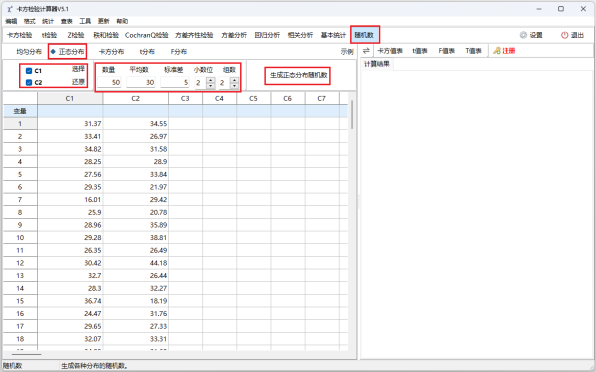Open the 帮助 menu
596x372 pixels.
click(122, 21)
